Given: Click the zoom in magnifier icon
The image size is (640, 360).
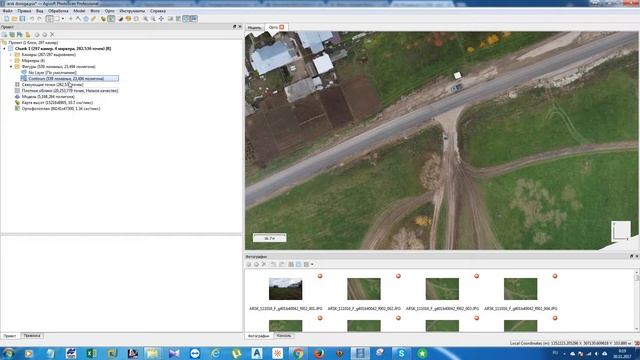Looking at the screenshot, I should coord(145,19).
